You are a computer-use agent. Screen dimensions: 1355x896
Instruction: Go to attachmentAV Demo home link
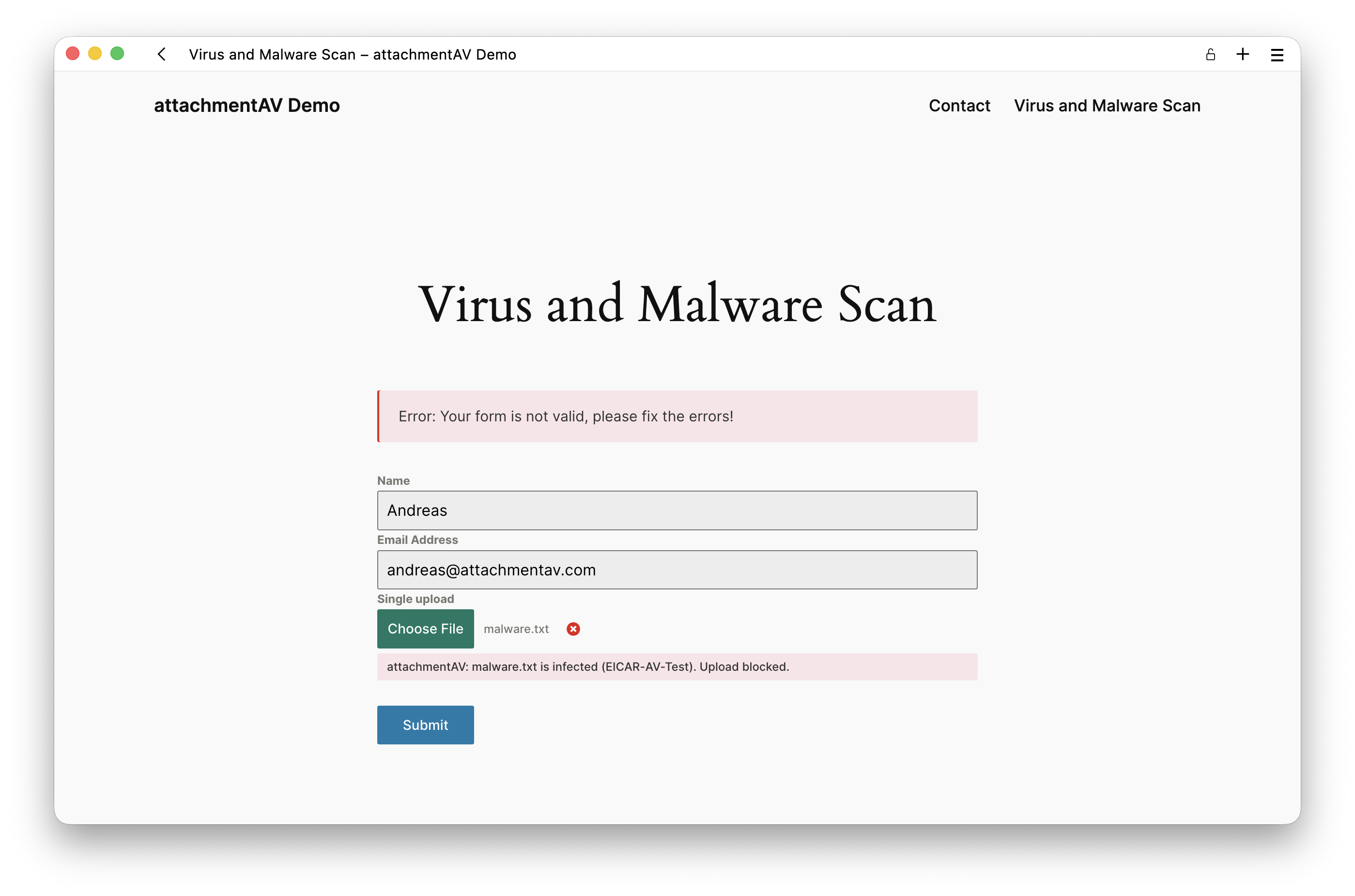click(247, 105)
